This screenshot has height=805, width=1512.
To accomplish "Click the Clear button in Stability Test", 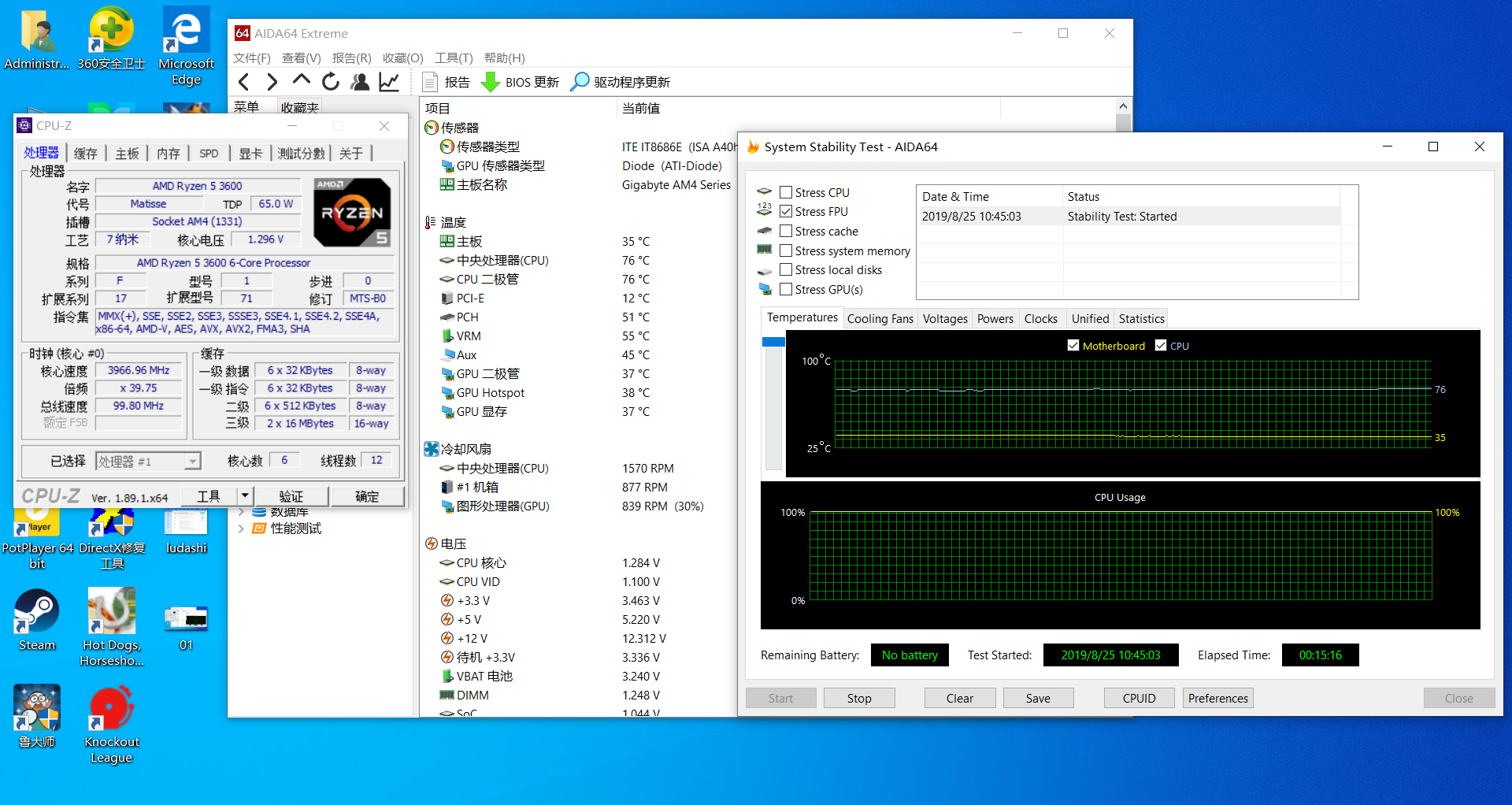I will (960, 698).
